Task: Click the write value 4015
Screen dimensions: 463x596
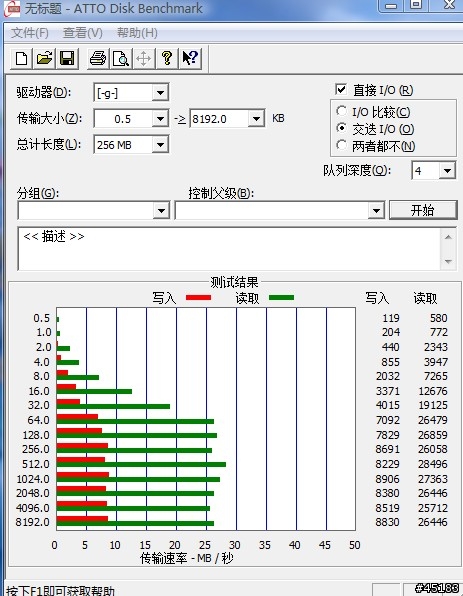Action: [x=387, y=405]
